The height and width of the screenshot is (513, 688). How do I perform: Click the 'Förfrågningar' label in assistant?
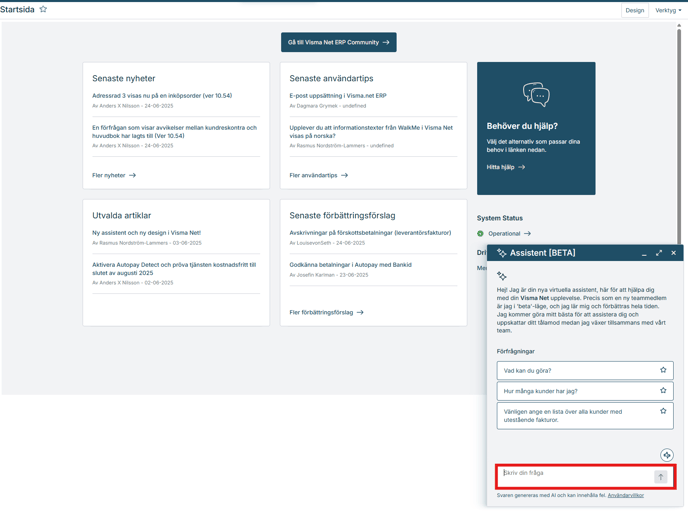tap(516, 352)
